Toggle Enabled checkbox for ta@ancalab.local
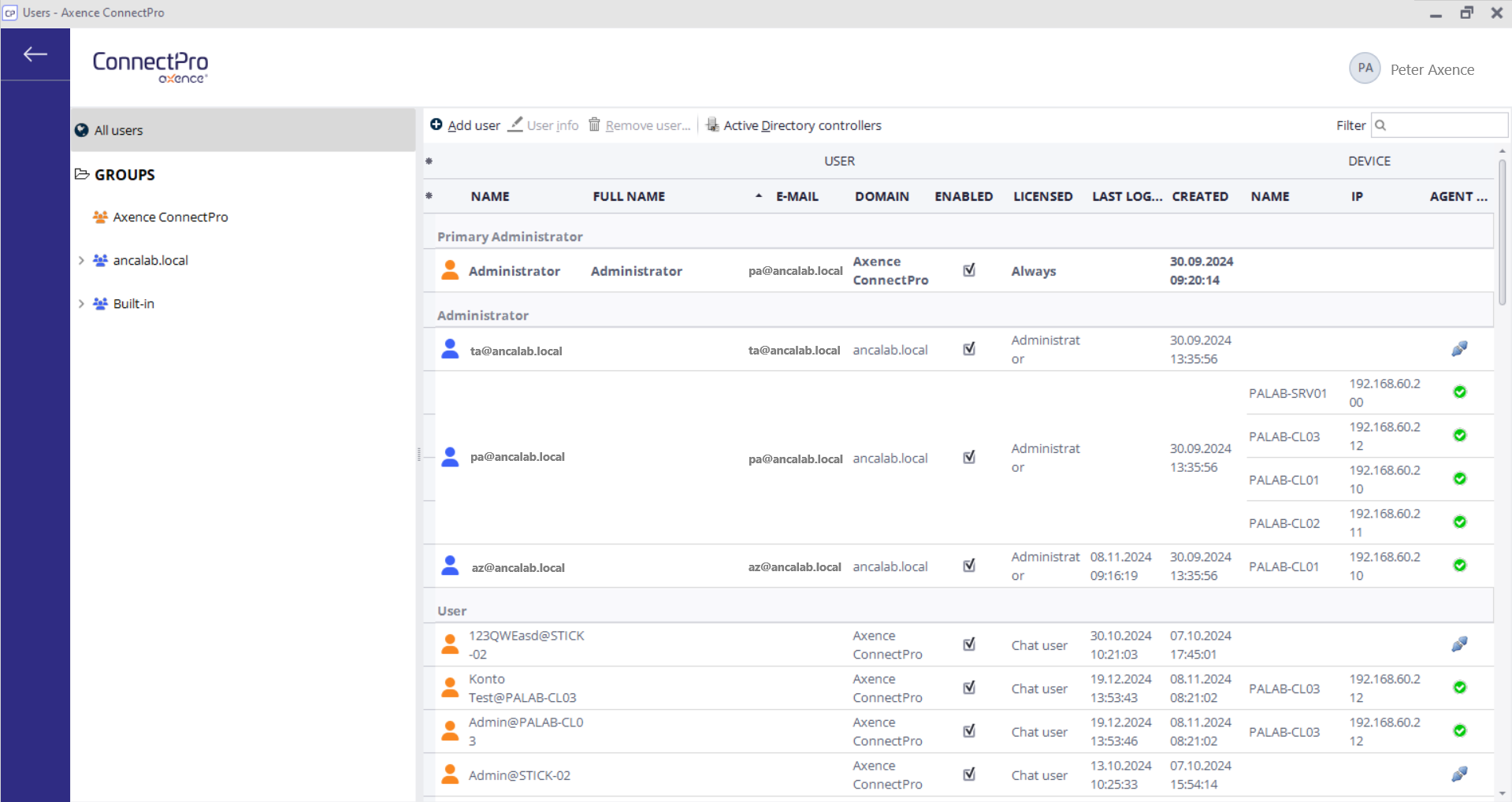This screenshot has height=802, width=1512. click(969, 349)
